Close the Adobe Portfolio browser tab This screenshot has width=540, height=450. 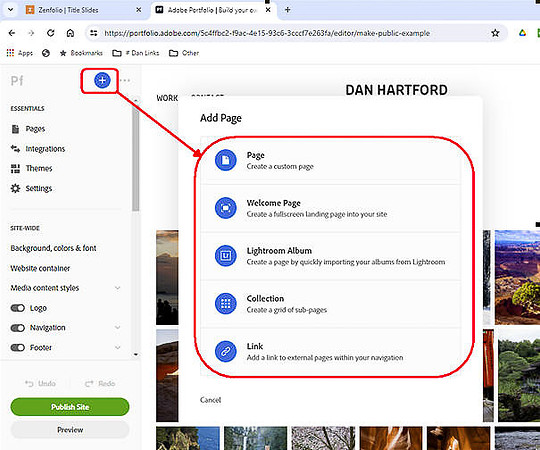pyautogui.click(x=268, y=10)
